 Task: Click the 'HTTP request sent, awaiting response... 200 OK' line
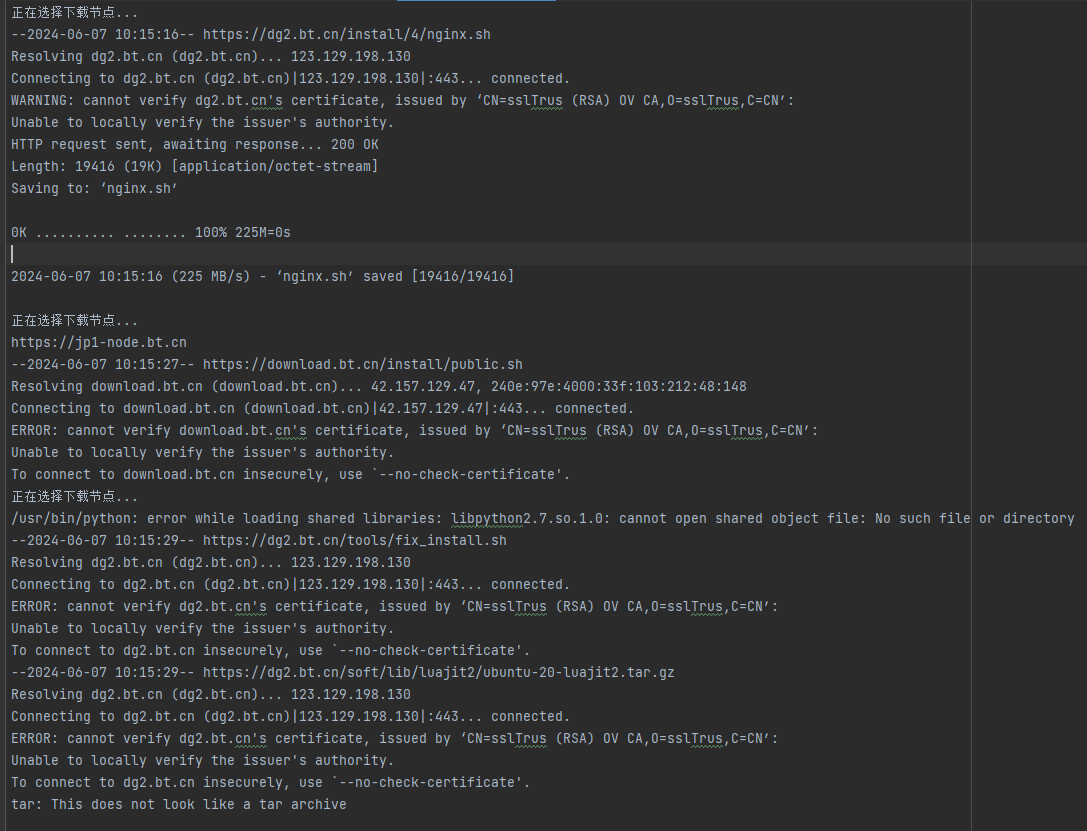tap(195, 145)
